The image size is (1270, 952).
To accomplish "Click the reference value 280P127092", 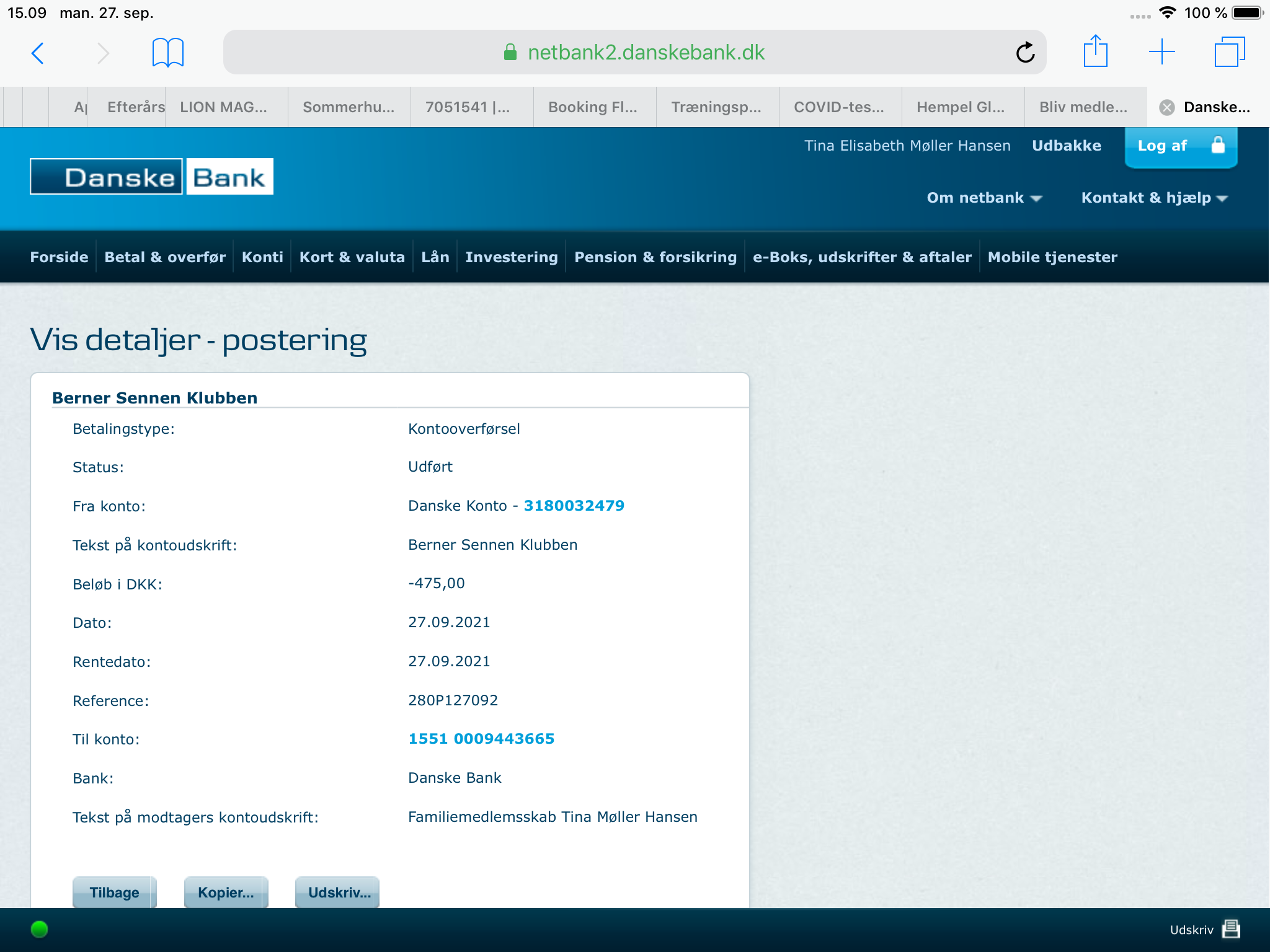I will pyautogui.click(x=453, y=700).
